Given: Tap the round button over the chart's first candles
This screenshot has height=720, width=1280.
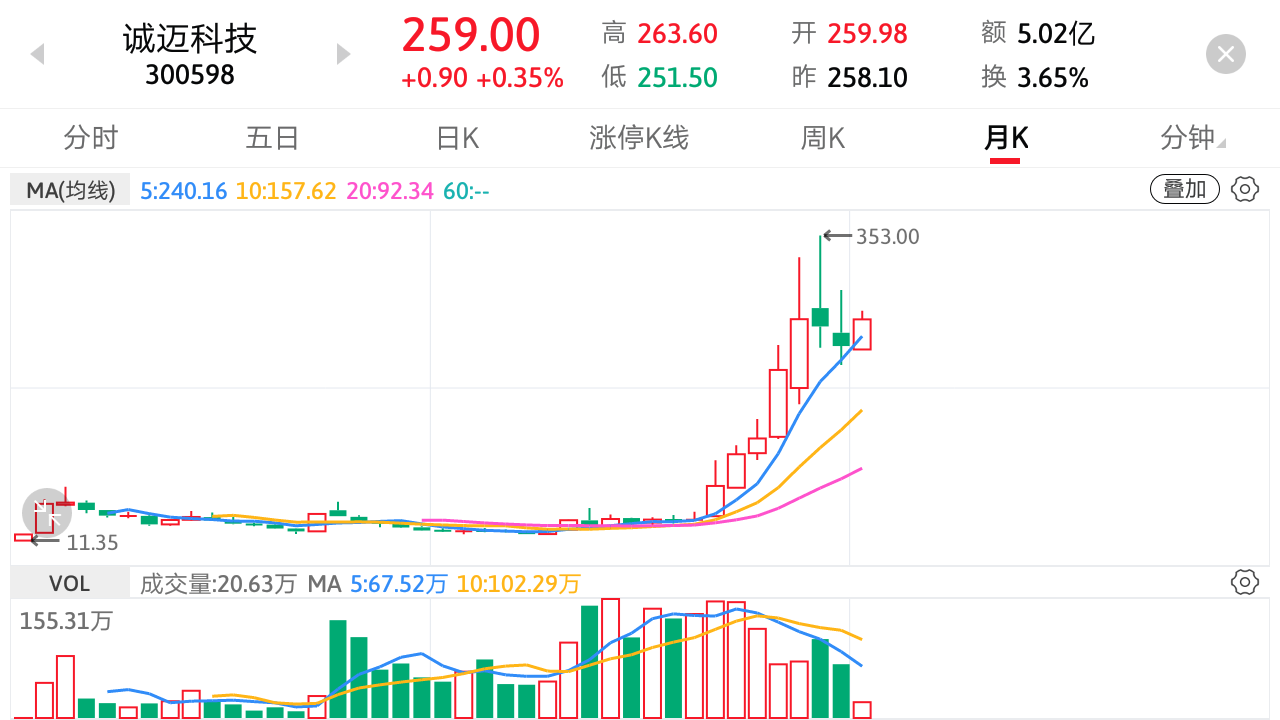Looking at the screenshot, I should point(47,513).
